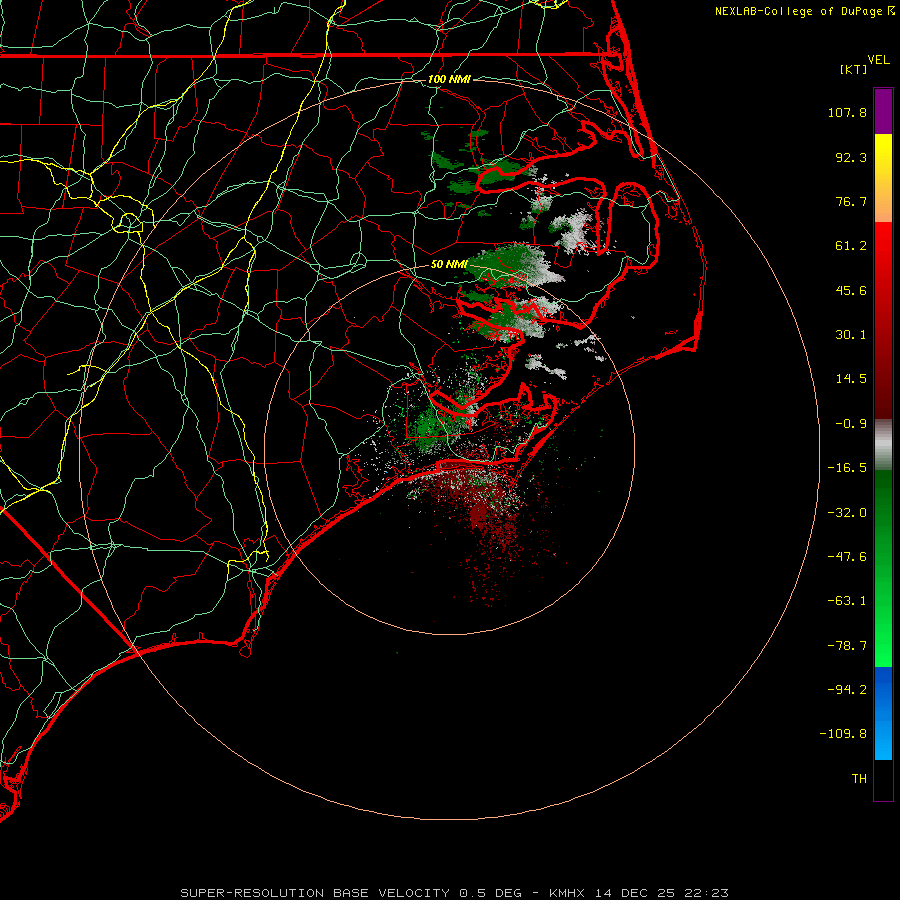Select the 30.1 legend value

coord(851,335)
